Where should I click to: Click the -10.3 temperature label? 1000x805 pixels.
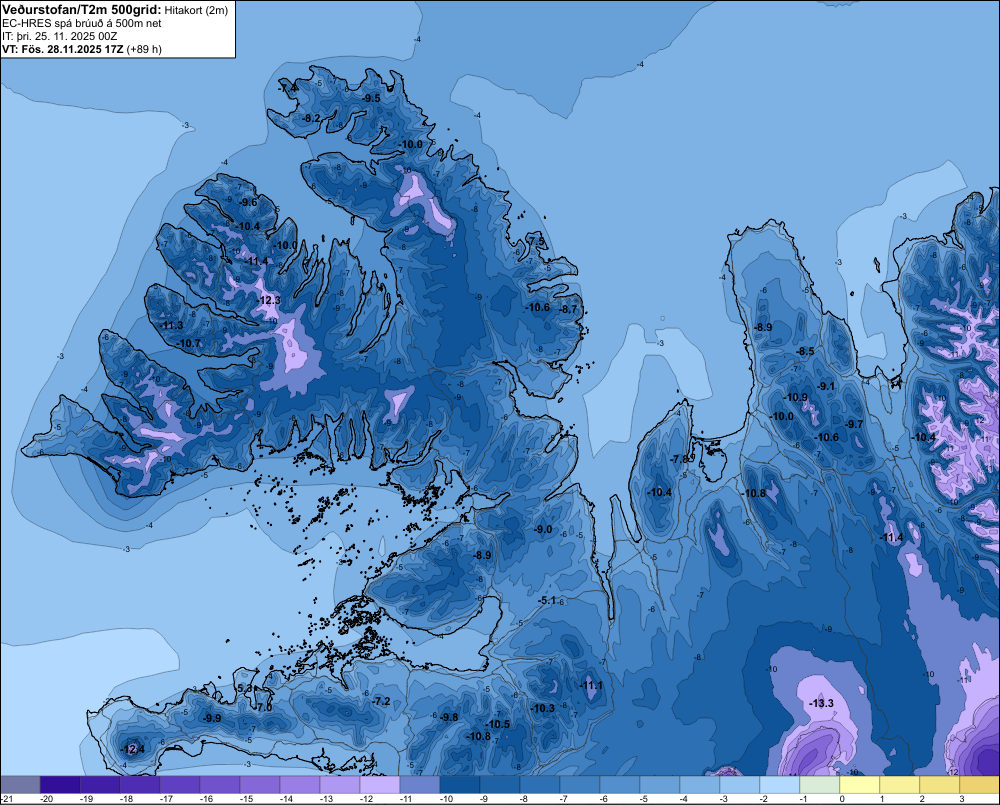coord(543,708)
